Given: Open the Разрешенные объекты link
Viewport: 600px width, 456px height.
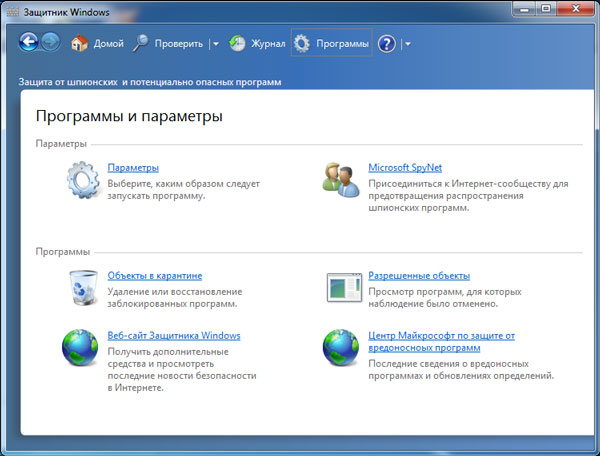Looking at the screenshot, I should tap(419, 275).
